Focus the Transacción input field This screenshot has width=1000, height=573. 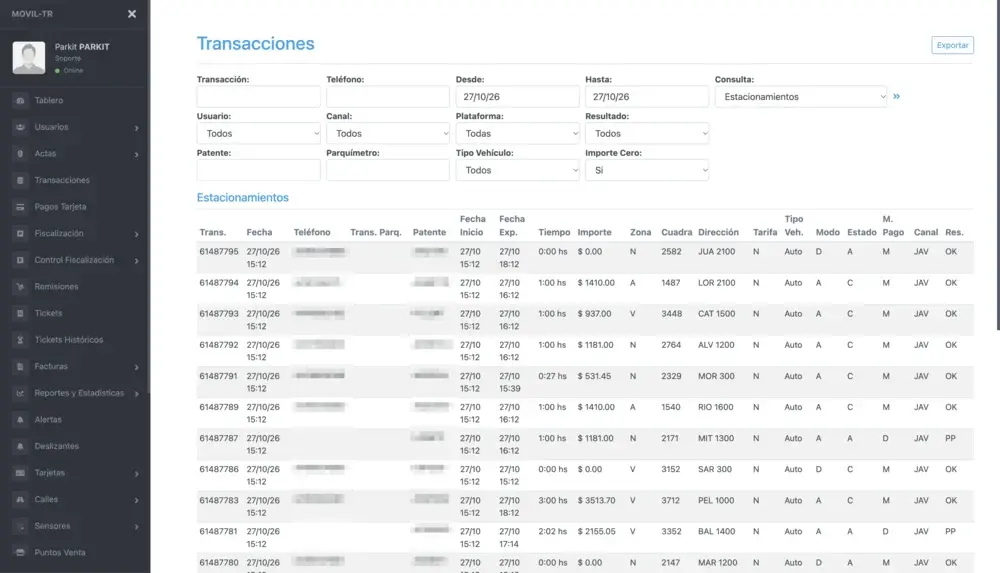pos(258,97)
